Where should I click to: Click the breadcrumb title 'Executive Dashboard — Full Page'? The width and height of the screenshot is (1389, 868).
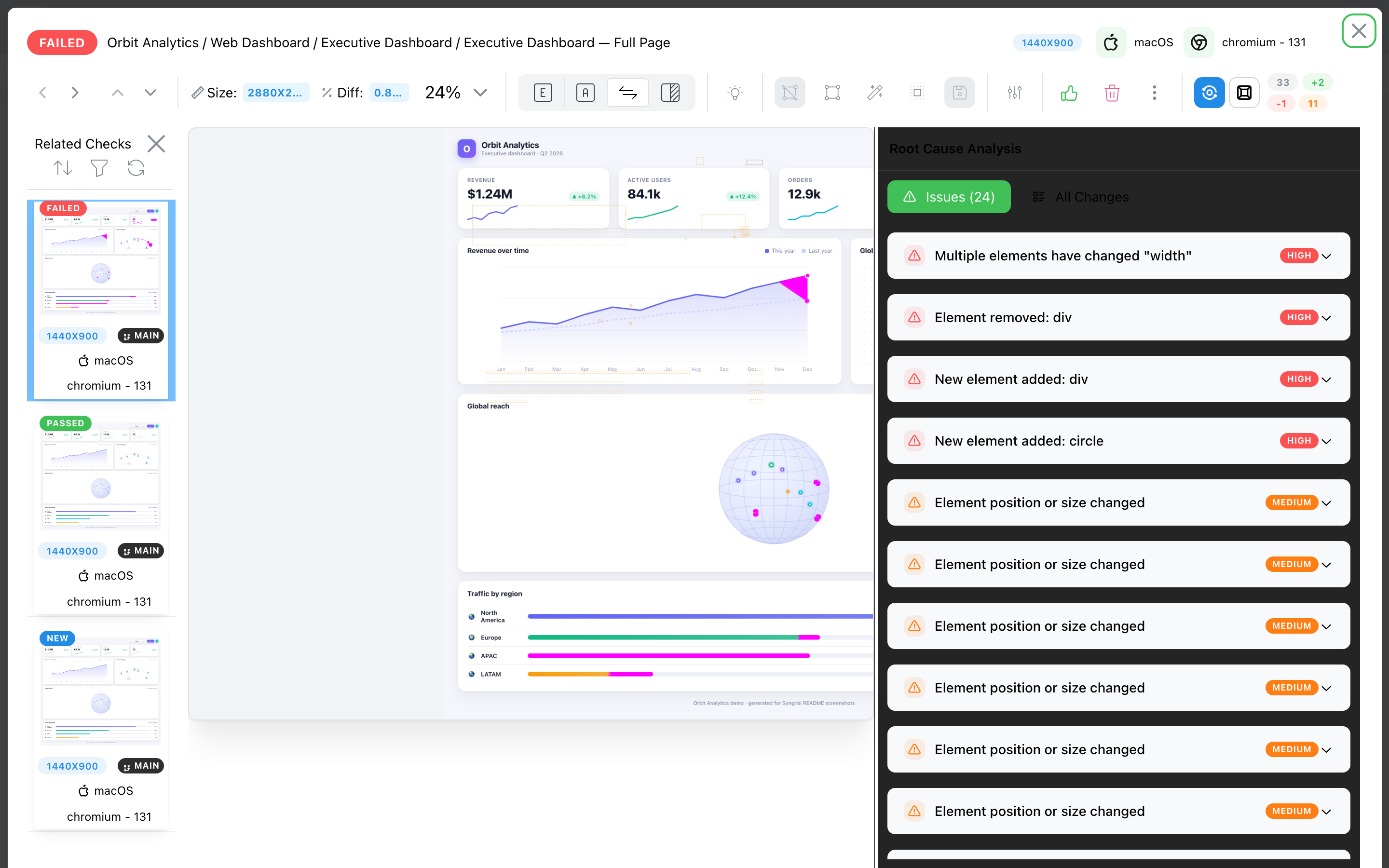coord(567,42)
